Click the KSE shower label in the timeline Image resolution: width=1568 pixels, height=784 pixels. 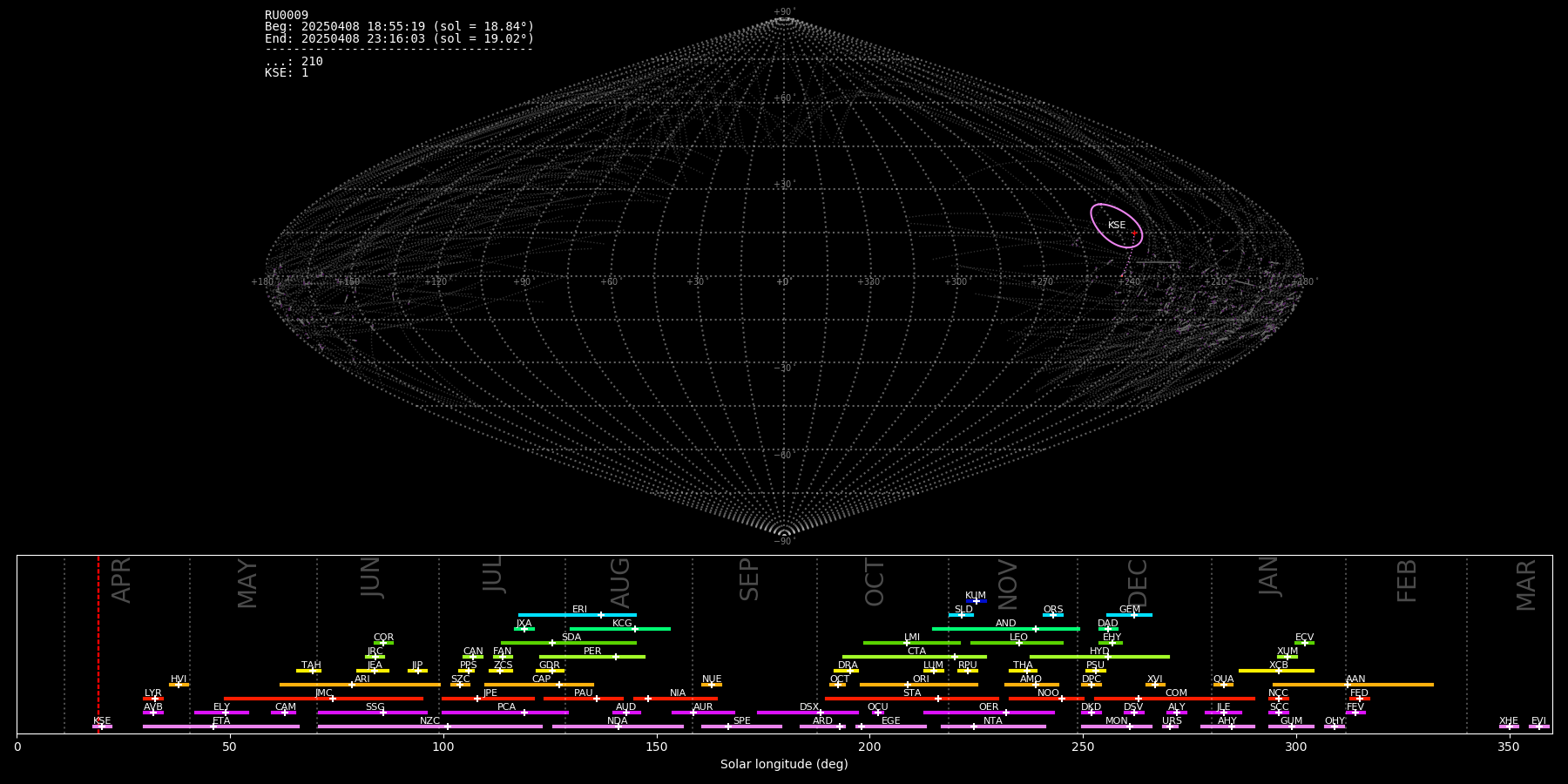click(102, 721)
